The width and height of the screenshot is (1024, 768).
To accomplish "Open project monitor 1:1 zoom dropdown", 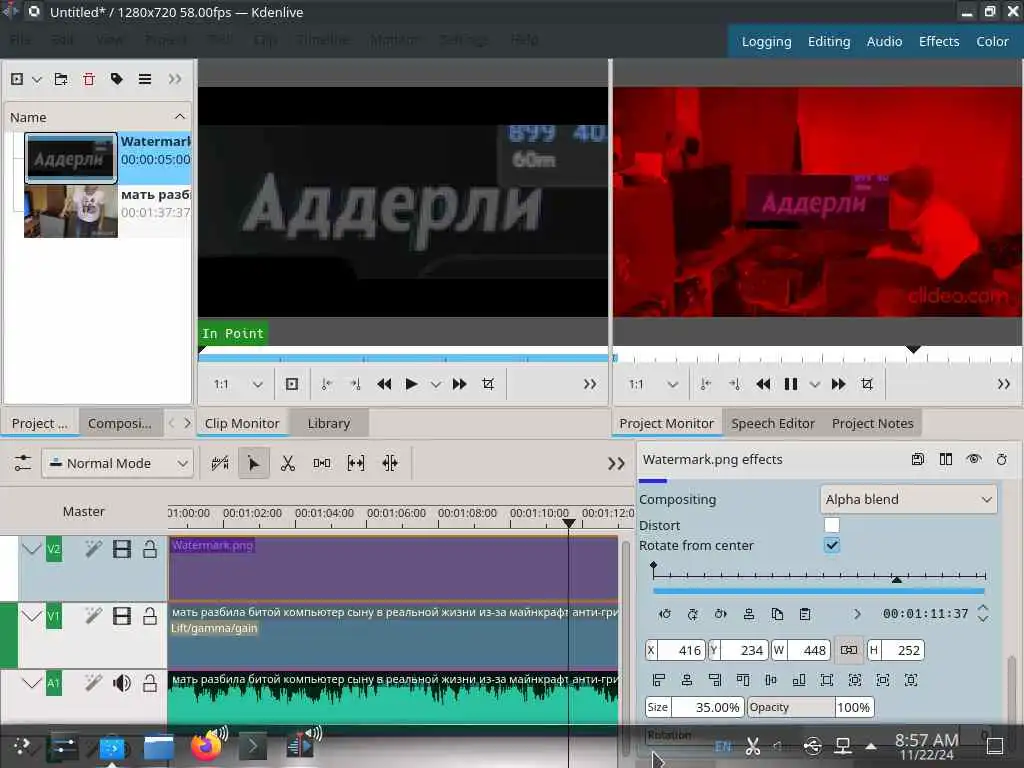I will (652, 384).
